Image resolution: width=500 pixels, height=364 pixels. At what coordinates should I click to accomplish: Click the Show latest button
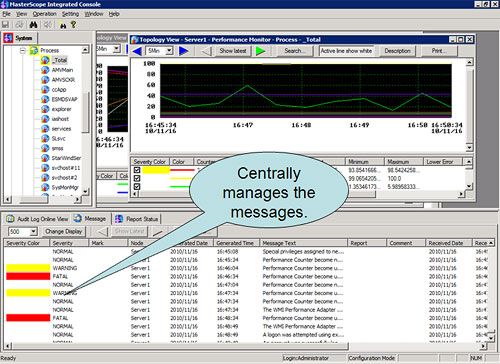pos(233,51)
